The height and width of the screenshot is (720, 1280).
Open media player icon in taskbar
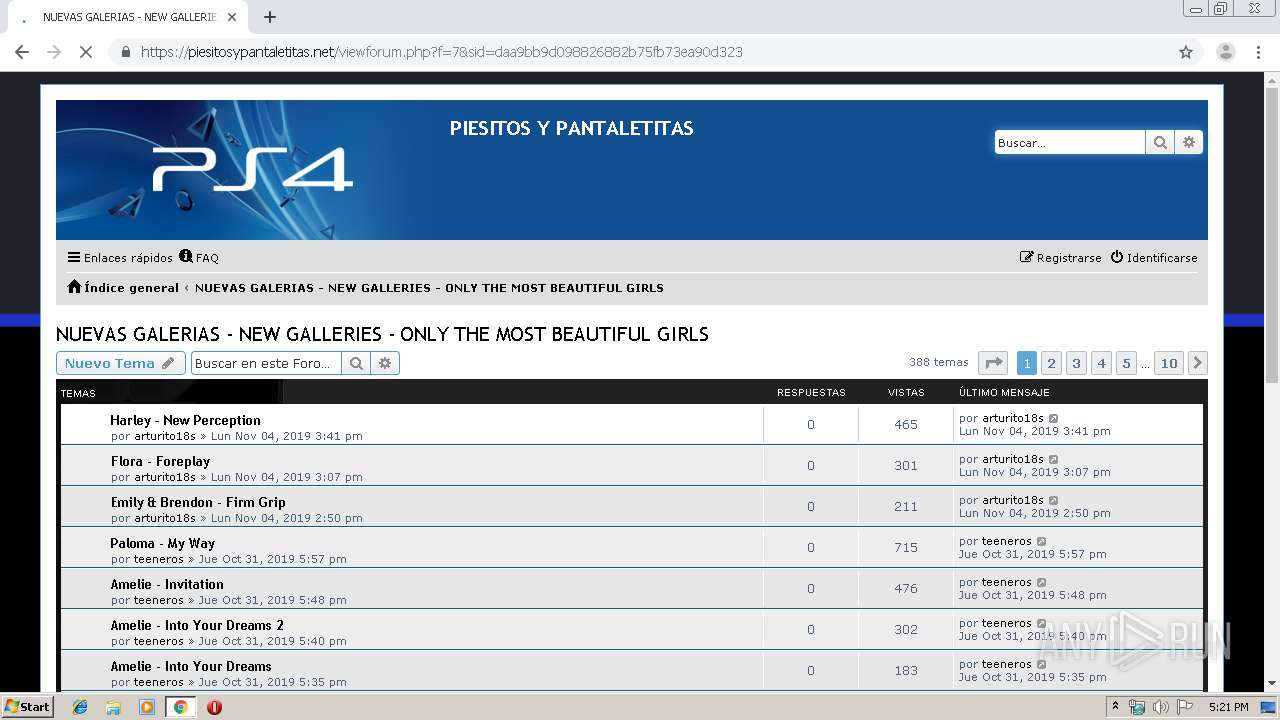point(147,707)
